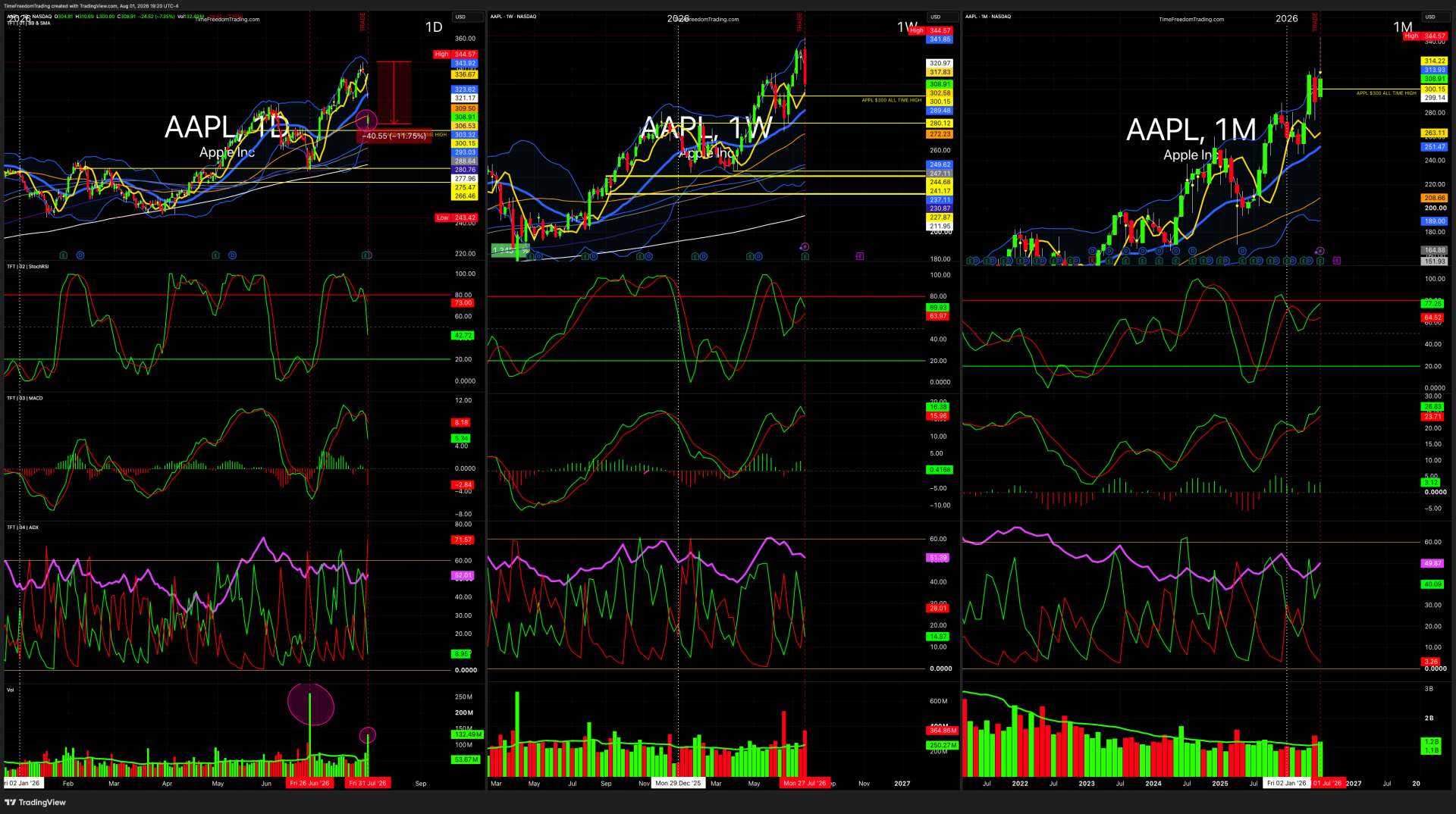Click the Fri 31 Jul '26 date label
1456x814 pixels.
click(368, 783)
